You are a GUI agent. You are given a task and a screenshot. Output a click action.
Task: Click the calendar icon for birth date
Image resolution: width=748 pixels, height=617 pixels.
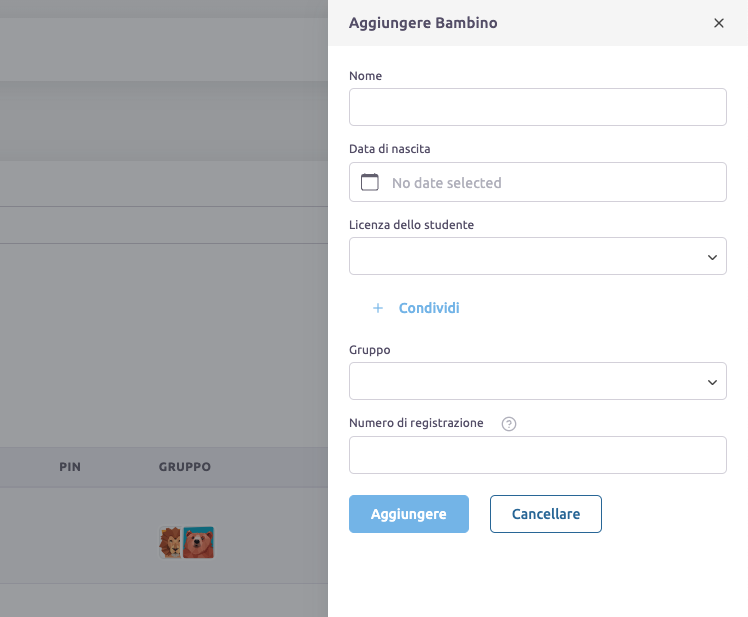click(370, 182)
